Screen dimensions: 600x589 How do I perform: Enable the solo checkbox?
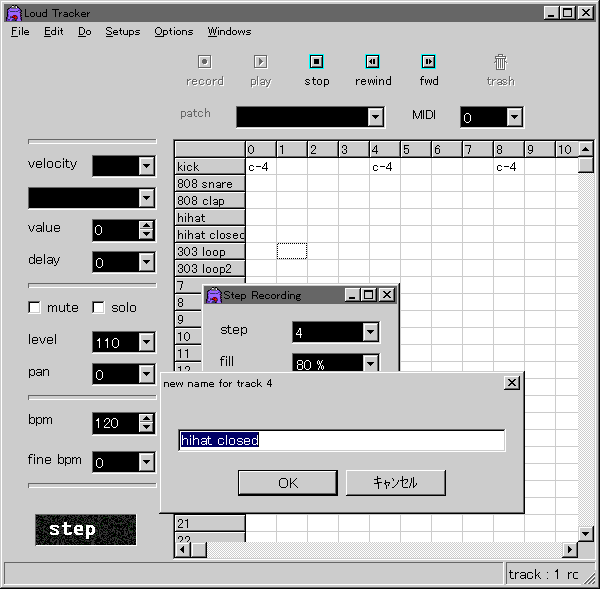pyautogui.click(x=98, y=307)
